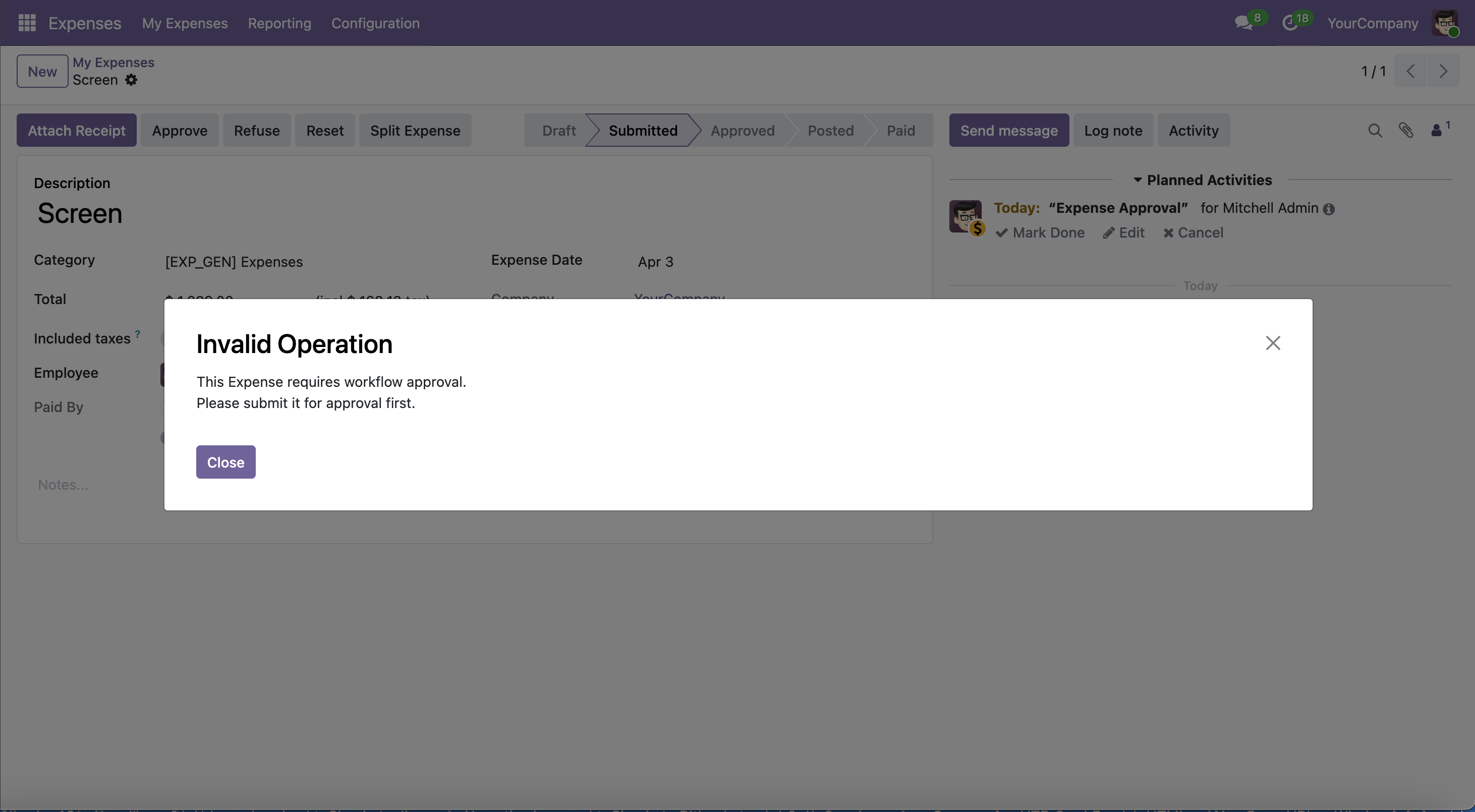
Task: Navigate to the next record arrow
Action: pos(1444,71)
